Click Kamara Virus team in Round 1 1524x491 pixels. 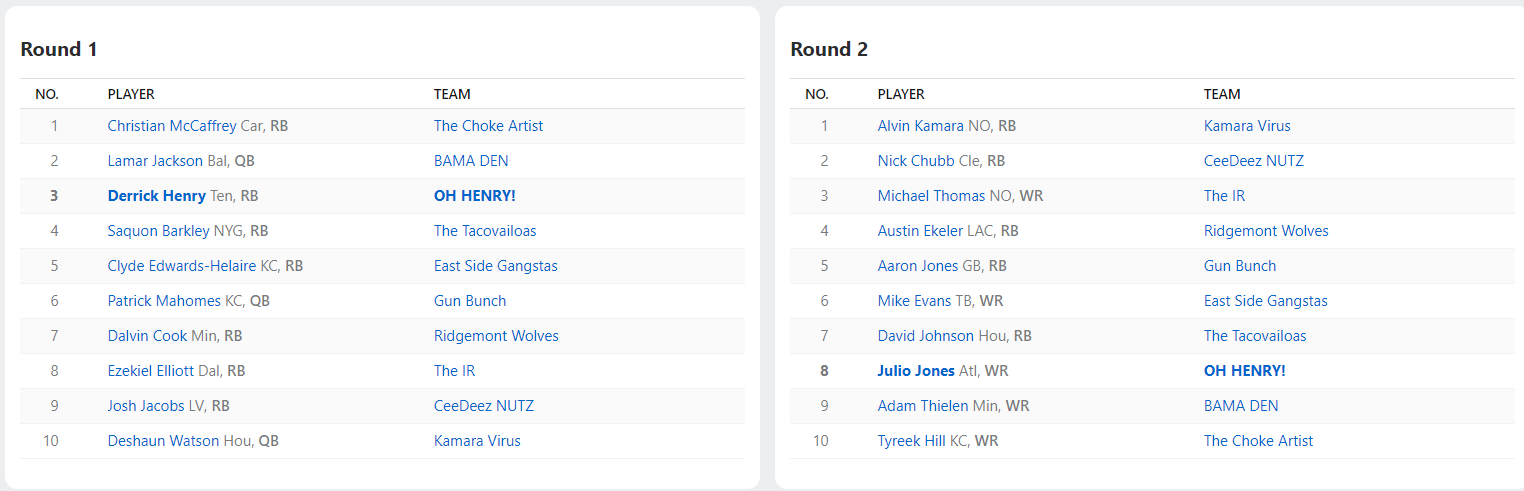click(x=477, y=441)
